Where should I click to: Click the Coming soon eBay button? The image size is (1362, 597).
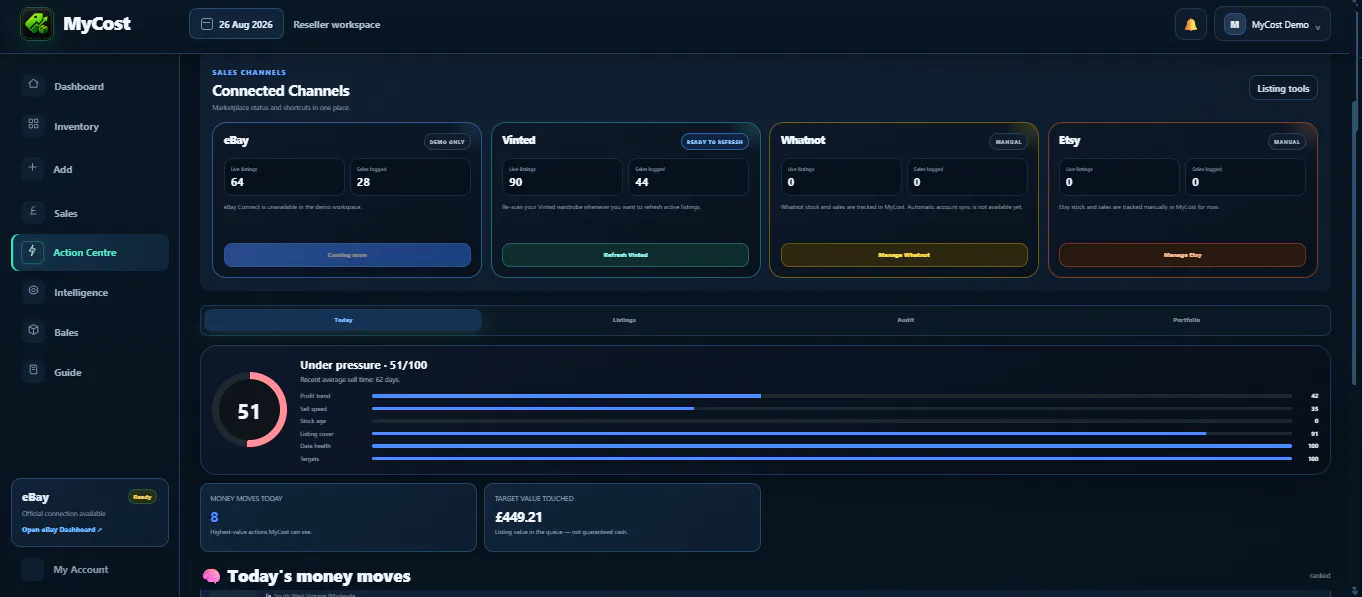point(347,255)
